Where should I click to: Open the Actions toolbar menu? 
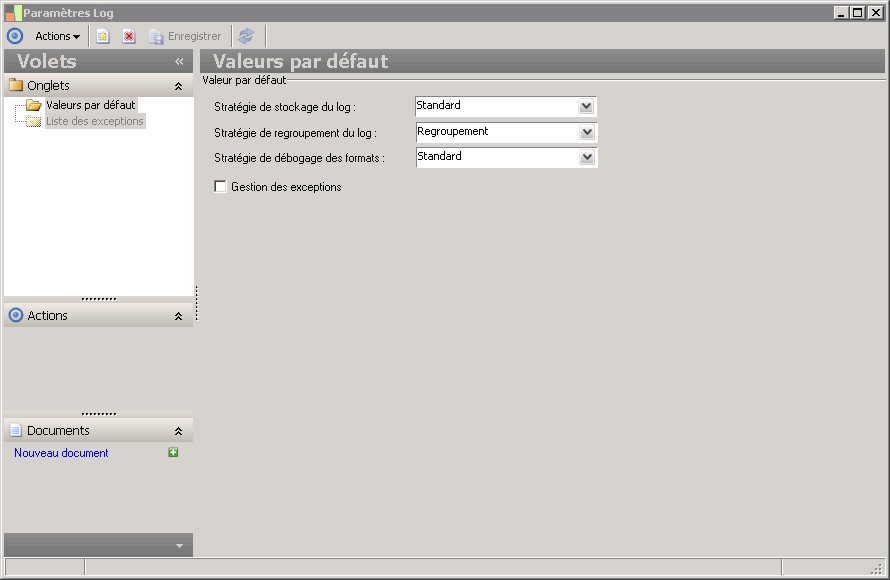pos(57,36)
